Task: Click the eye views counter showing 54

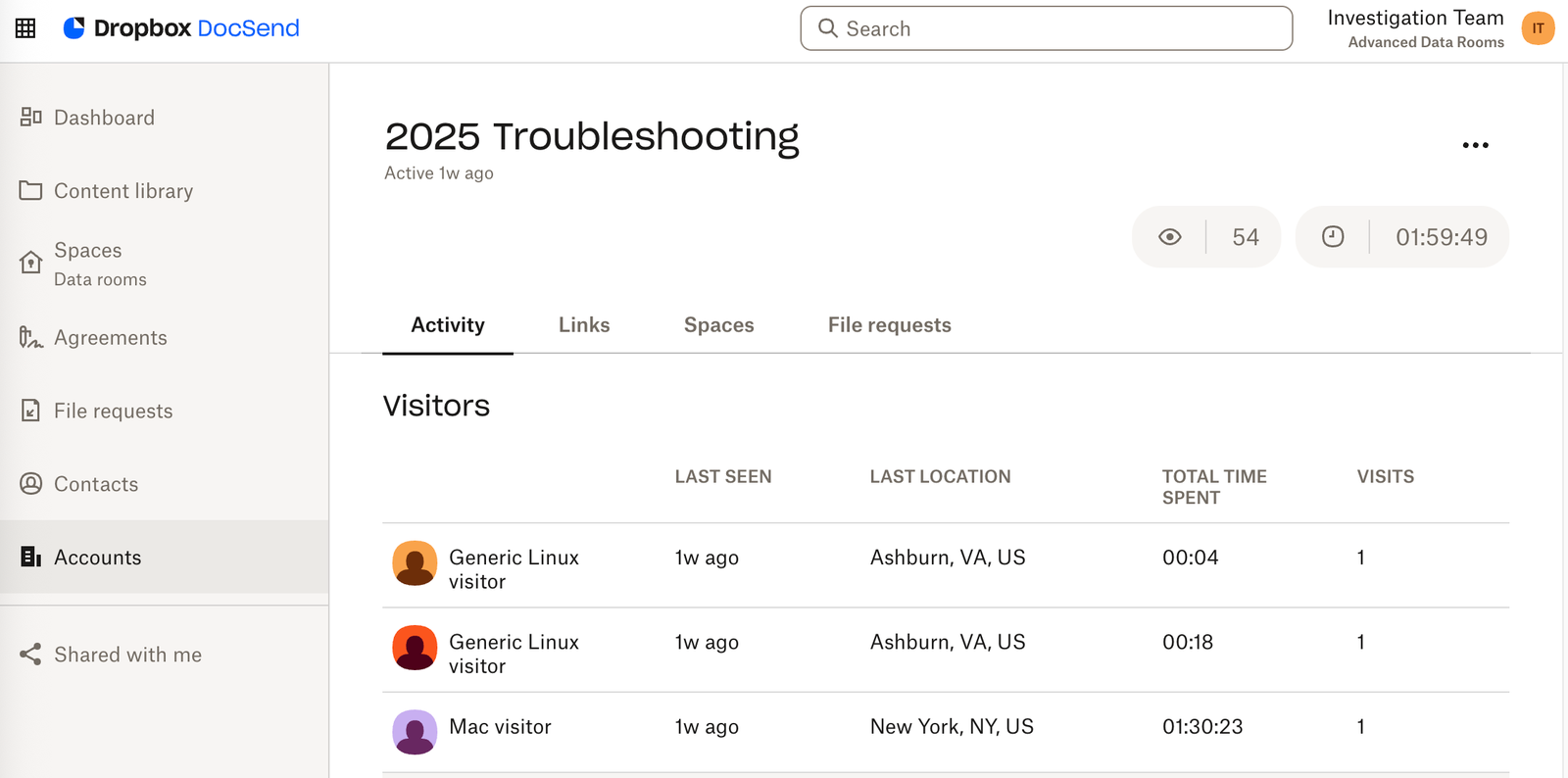Action: click(x=1205, y=237)
